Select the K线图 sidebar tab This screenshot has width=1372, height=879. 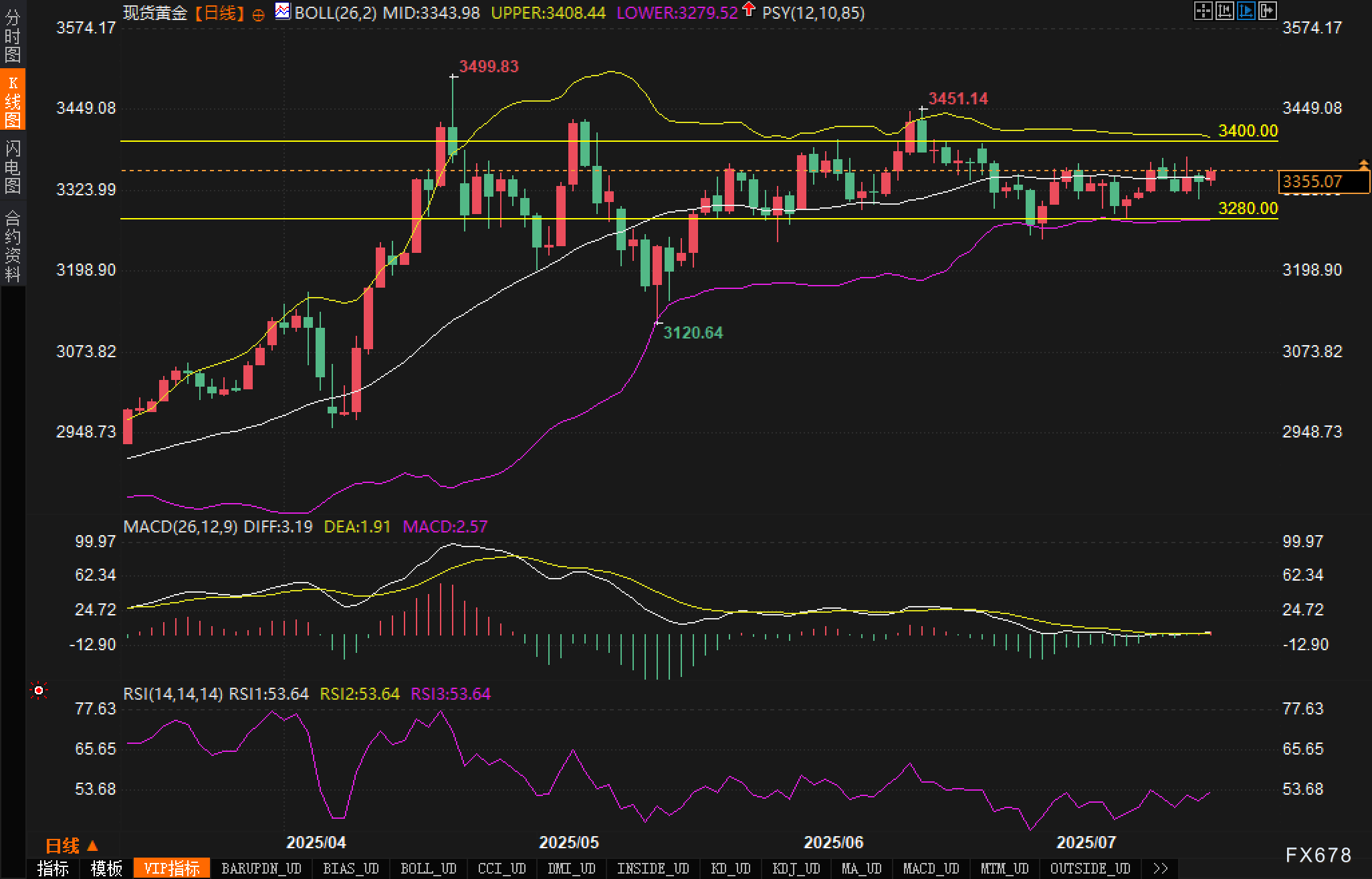(13, 102)
